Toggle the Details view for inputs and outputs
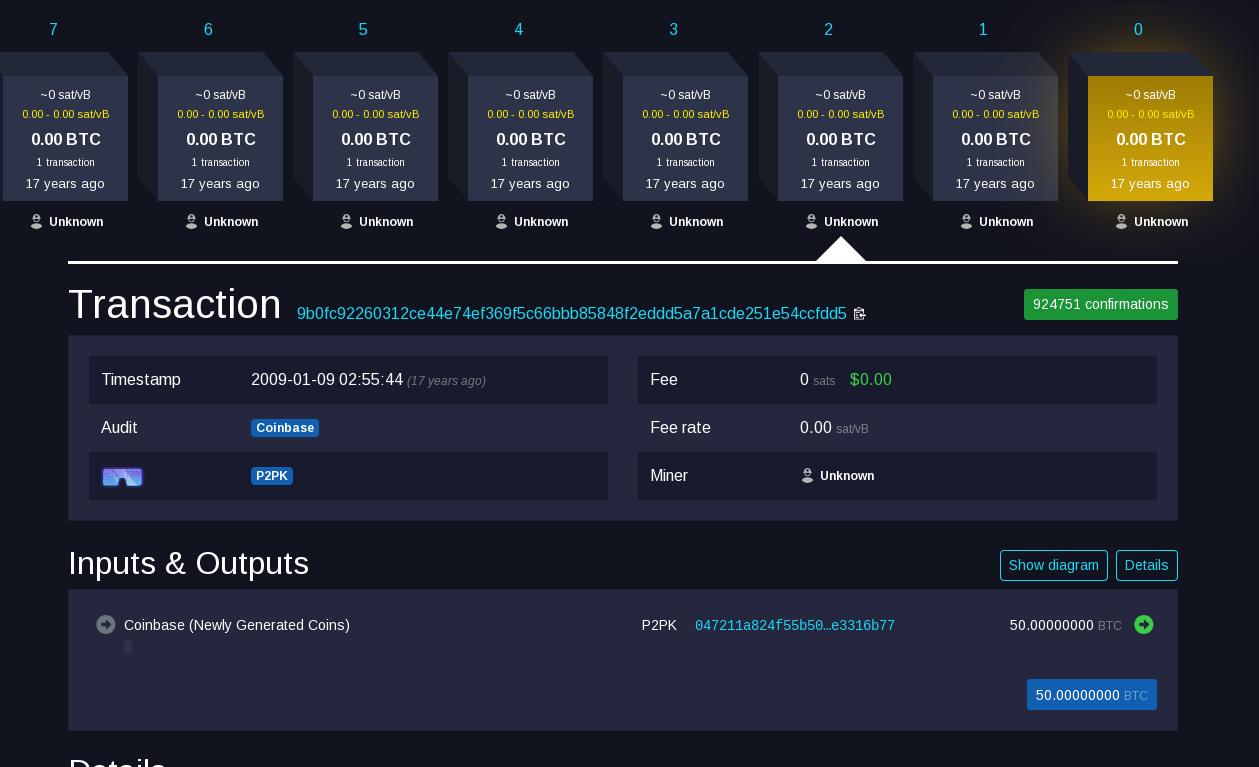 [1146, 565]
